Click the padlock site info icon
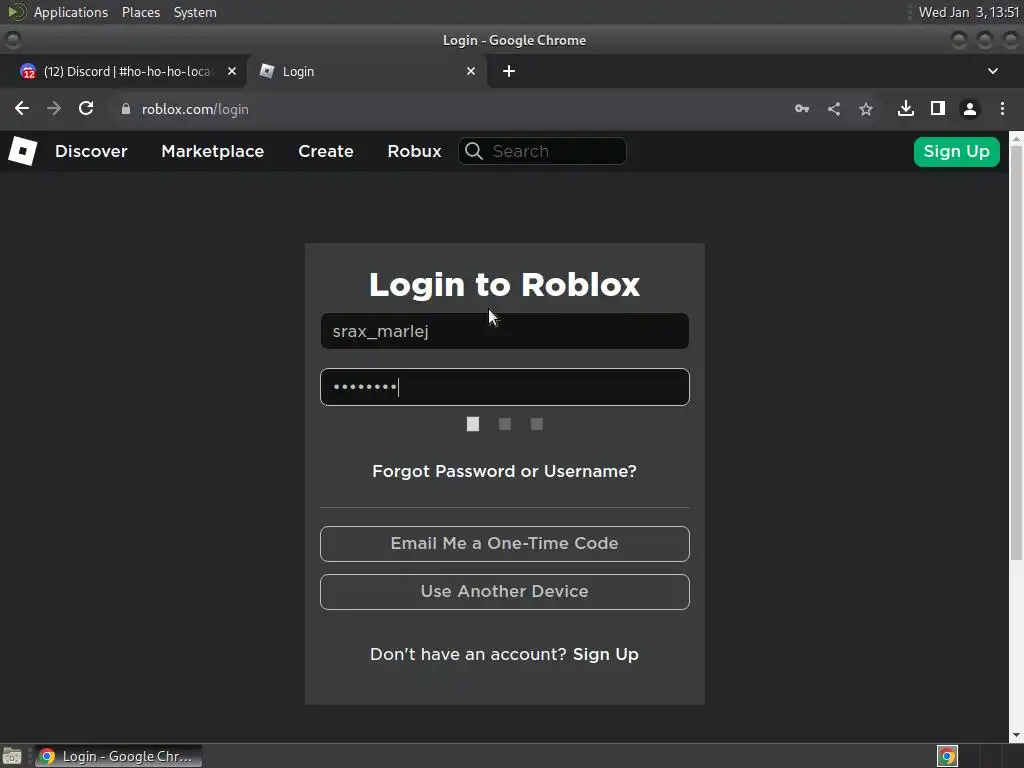 click(126, 109)
